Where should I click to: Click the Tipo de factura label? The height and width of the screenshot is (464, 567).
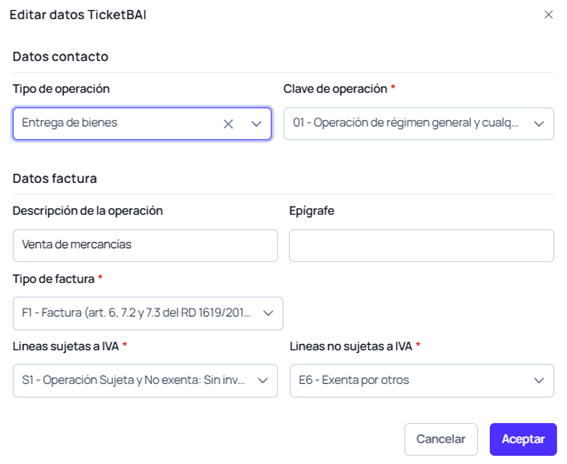coord(54,279)
